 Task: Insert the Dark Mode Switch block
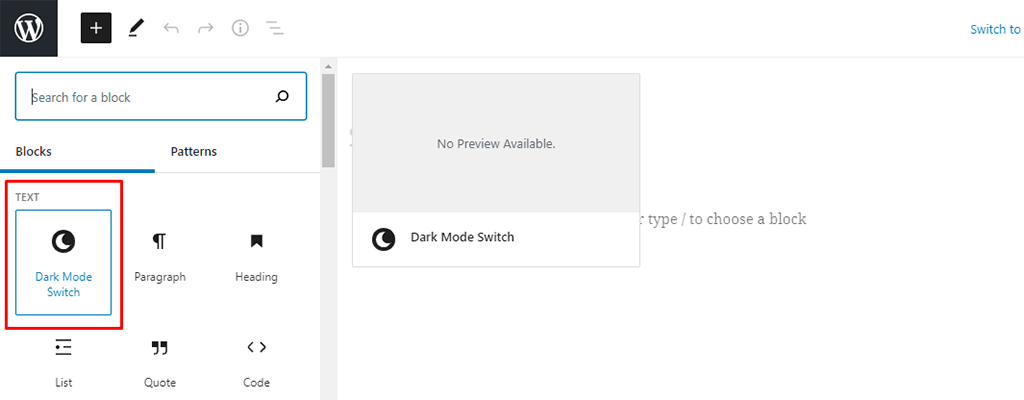pyautogui.click(x=64, y=262)
